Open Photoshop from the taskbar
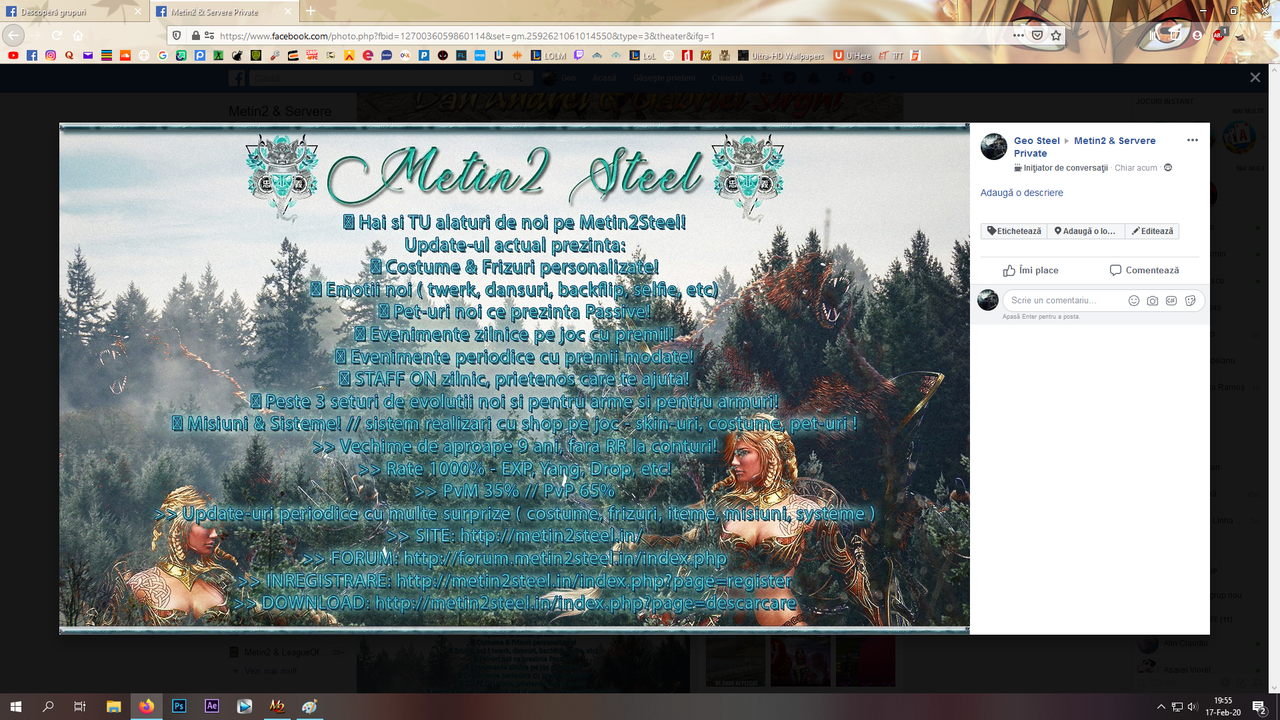This screenshot has width=1280, height=720. tap(180, 706)
